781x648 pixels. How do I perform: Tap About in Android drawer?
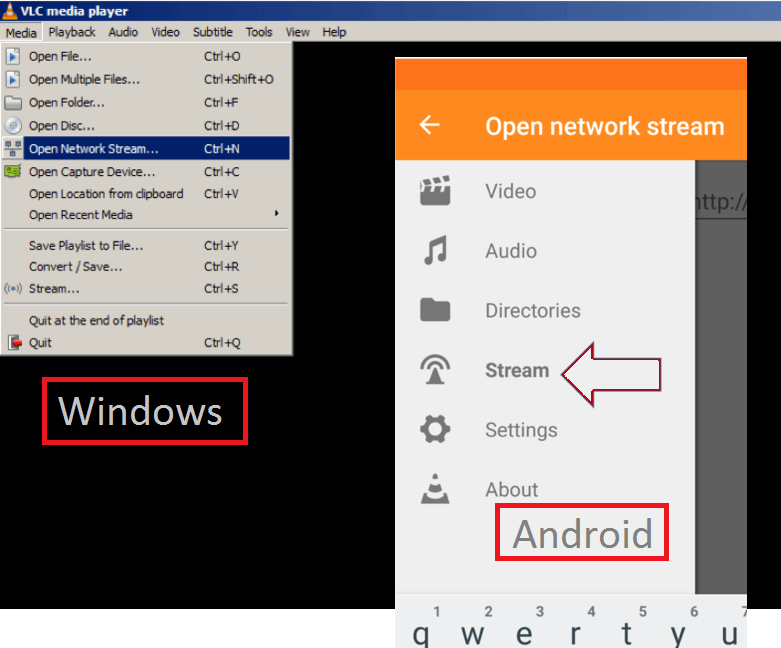pyautogui.click(x=512, y=489)
